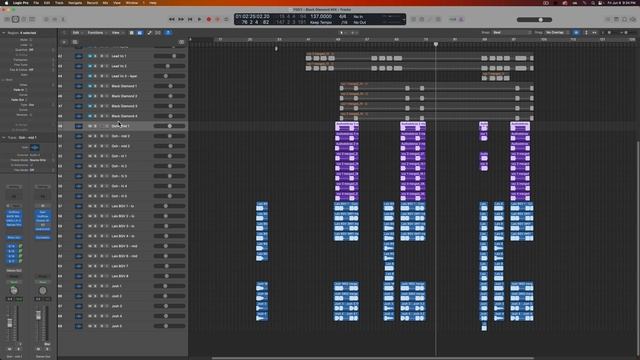640x360 pixels.
Task: Open the Drag No Overlap dropdown
Action: point(557,33)
